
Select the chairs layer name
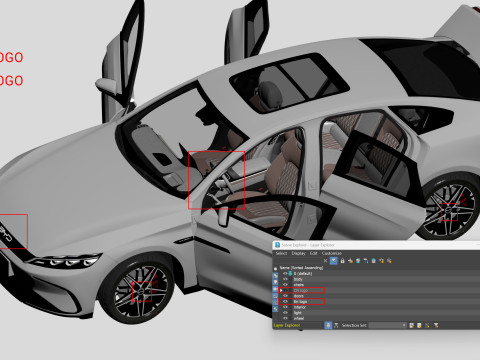tap(299, 285)
